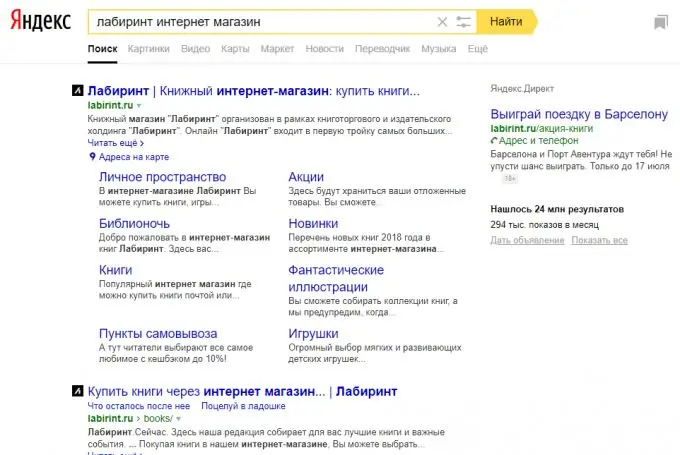Screen dimensions: 680x455
Task: Open the Фантастические иллюстрации sitelink
Action: 336,278
